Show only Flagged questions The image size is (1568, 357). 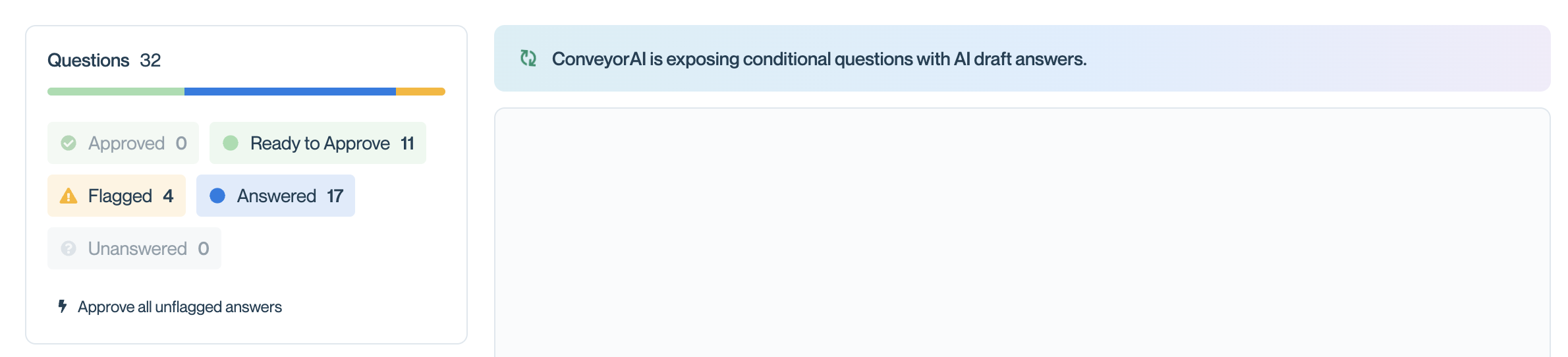[x=117, y=196]
